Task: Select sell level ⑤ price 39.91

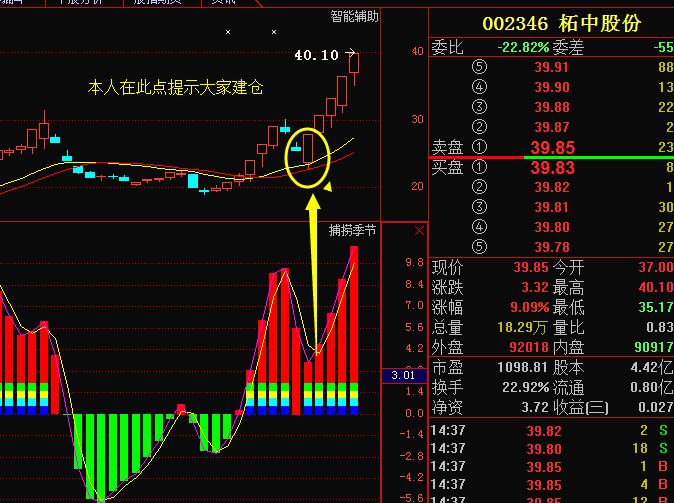Action: tap(551, 67)
